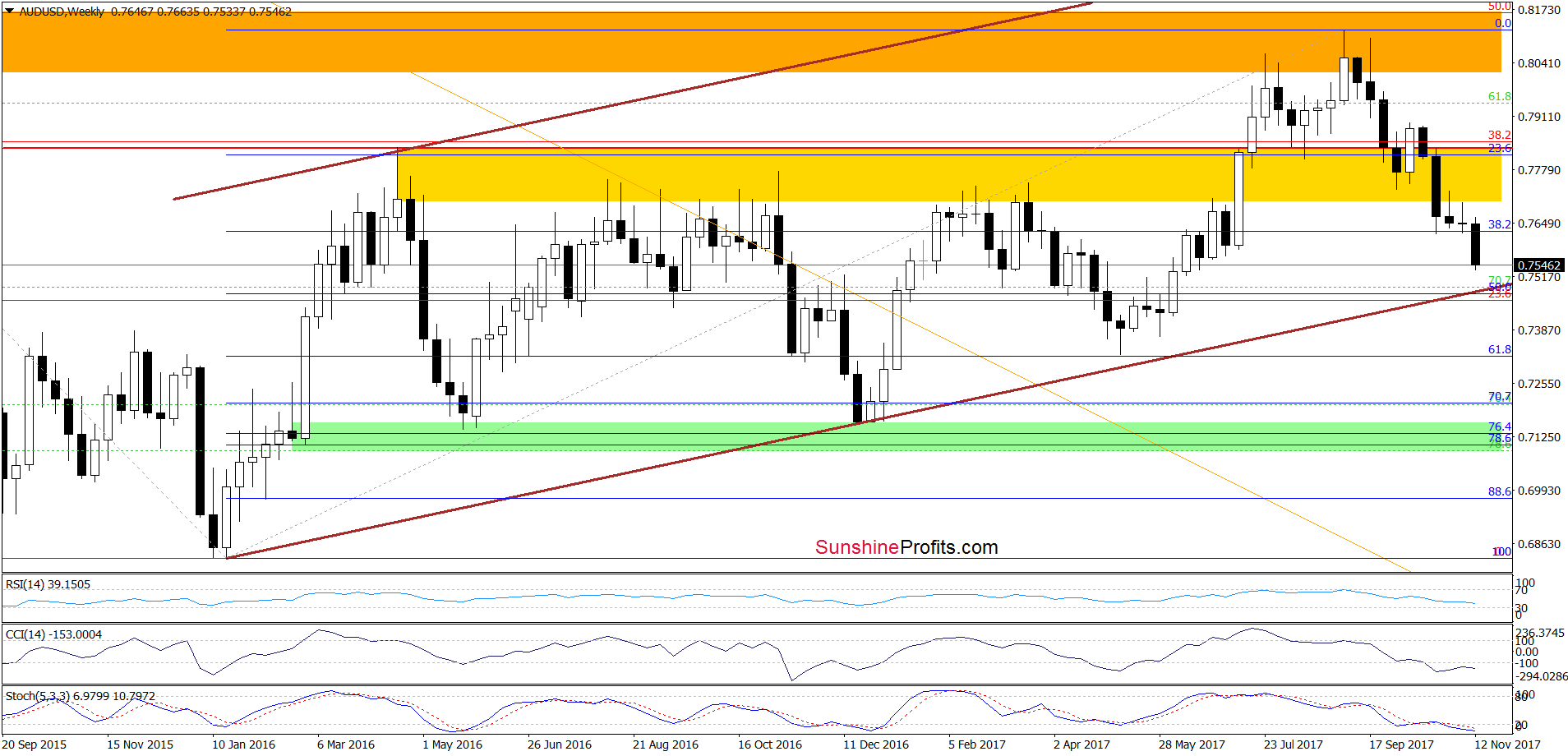Screen dimensions: 1568x756
Task: Click the 0.72550 price axis label
Action: coord(1539,384)
